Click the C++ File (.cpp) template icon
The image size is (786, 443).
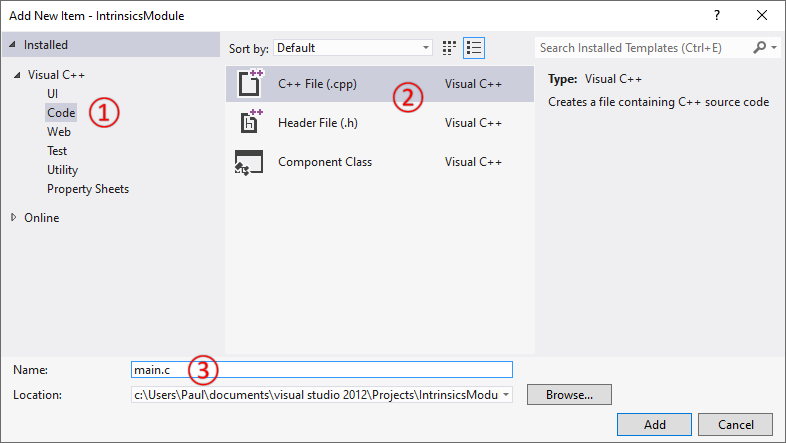coord(249,84)
